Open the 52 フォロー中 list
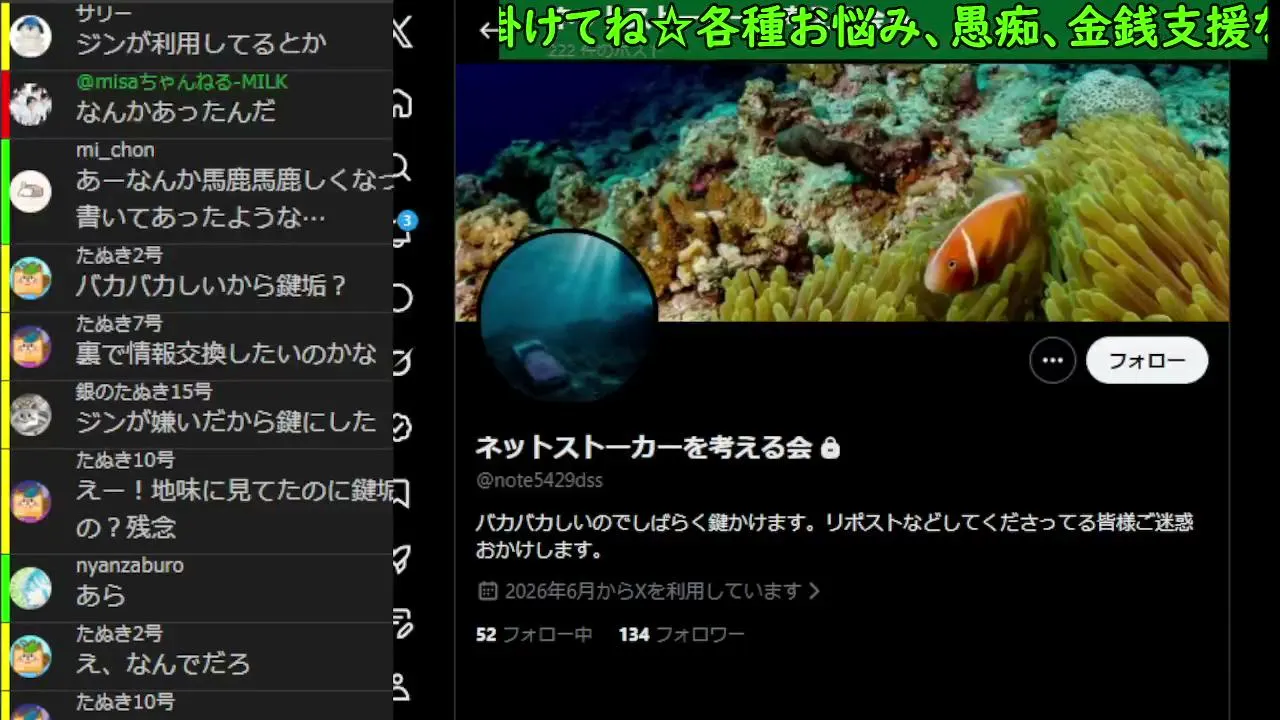 point(534,634)
